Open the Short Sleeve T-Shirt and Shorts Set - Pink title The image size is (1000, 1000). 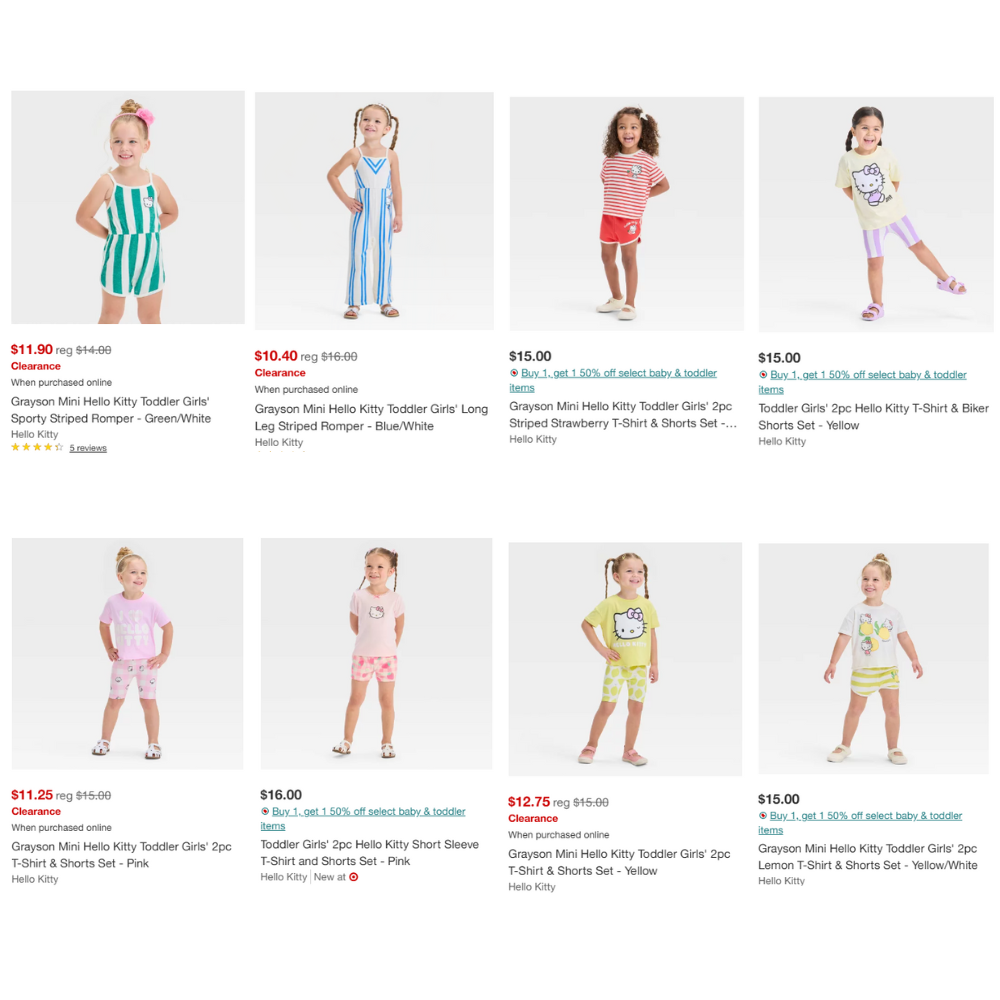369,853
